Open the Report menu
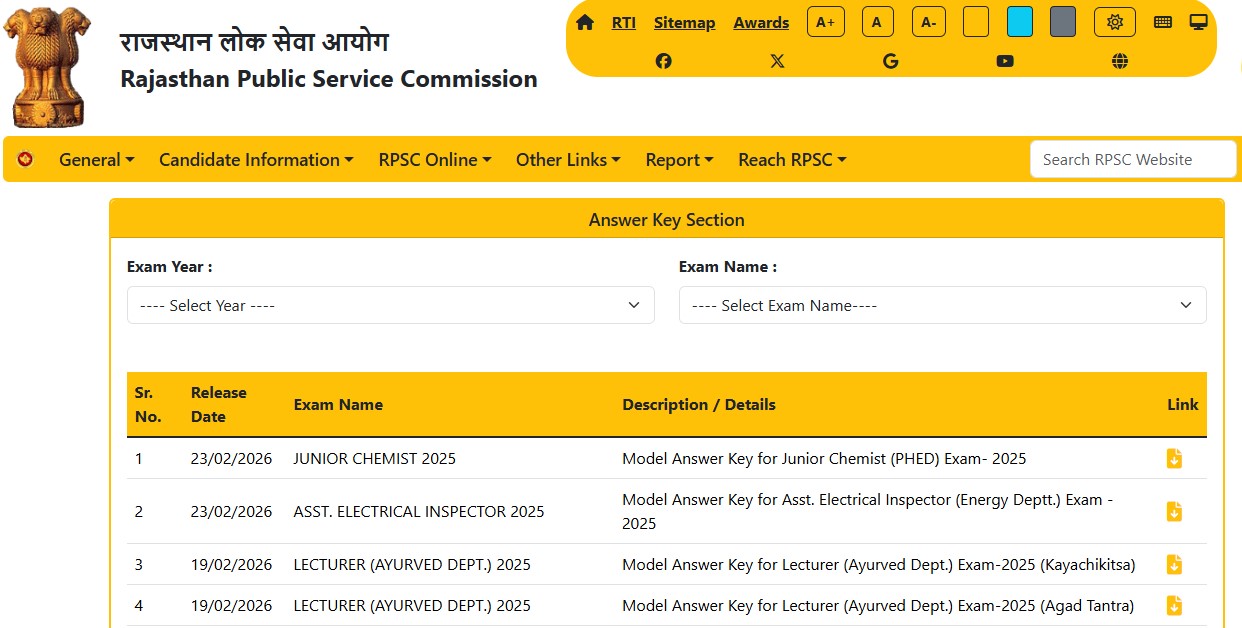 point(679,159)
